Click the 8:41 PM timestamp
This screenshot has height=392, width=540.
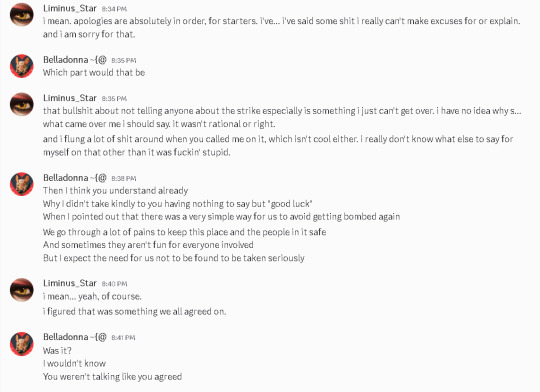[123, 338]
